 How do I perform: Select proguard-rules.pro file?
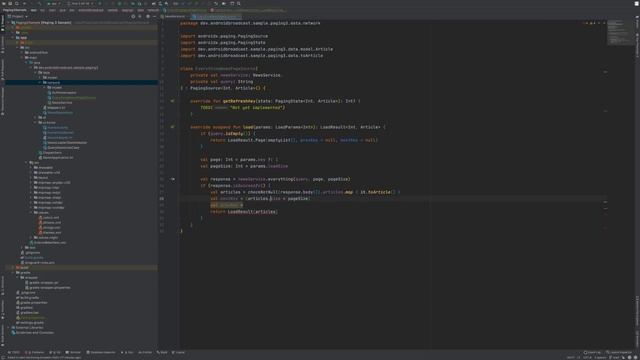(x=38, y=262)
